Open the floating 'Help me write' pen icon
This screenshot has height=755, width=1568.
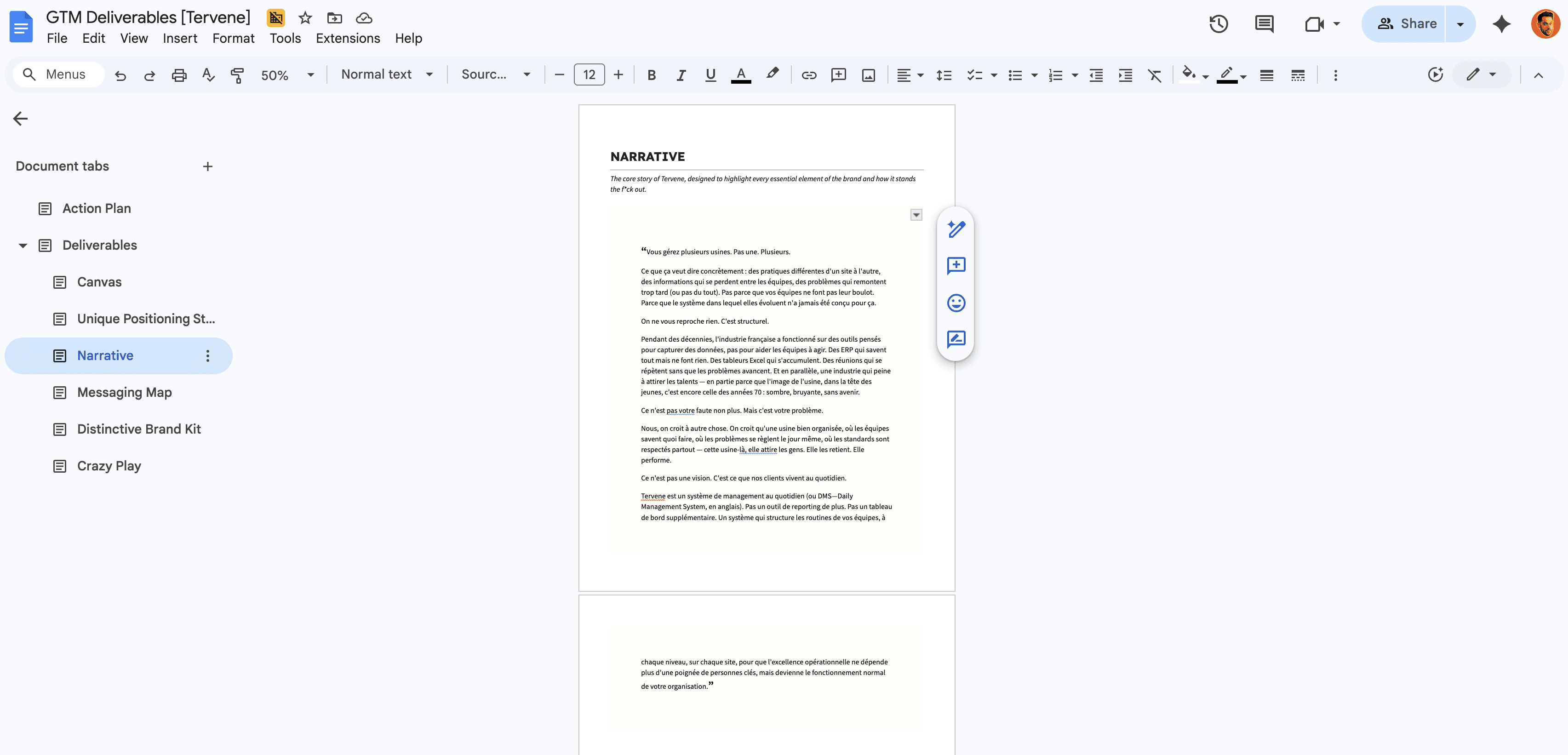click(x=956, y=229)
